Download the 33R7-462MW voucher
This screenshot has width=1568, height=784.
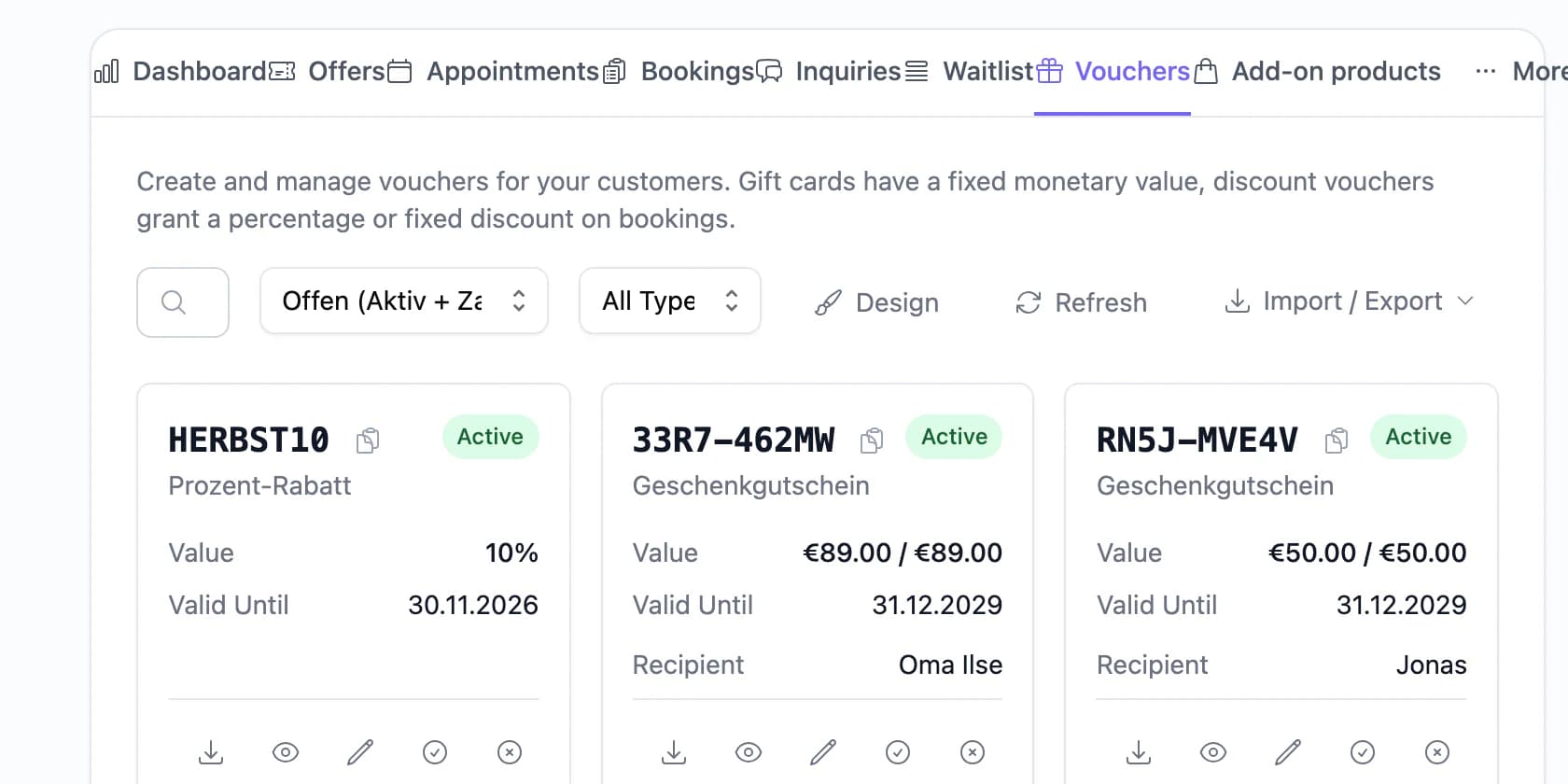(674, 752)
